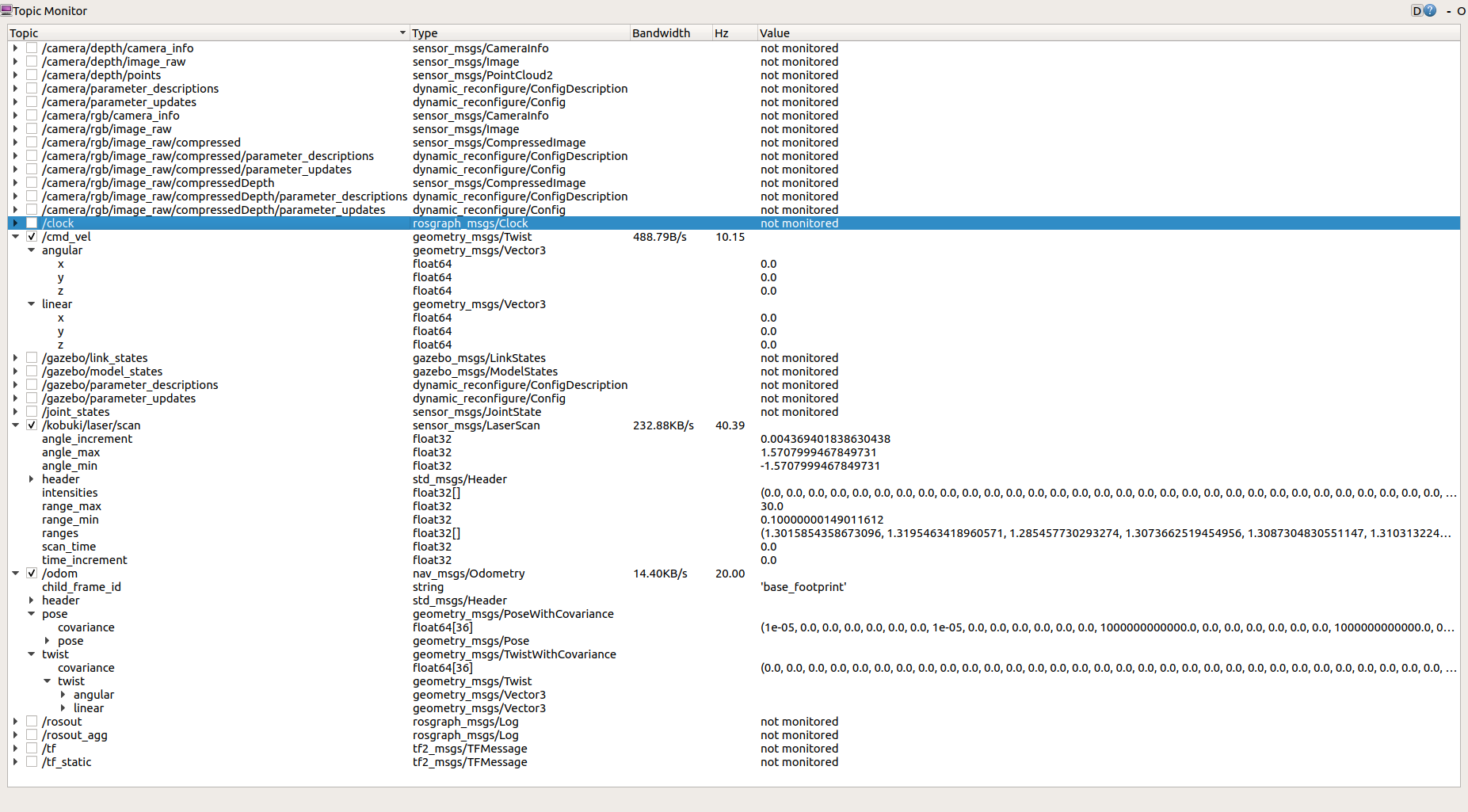The image size is (1468, 812).
Task: Click the Value column header
Action: (775, 33)
